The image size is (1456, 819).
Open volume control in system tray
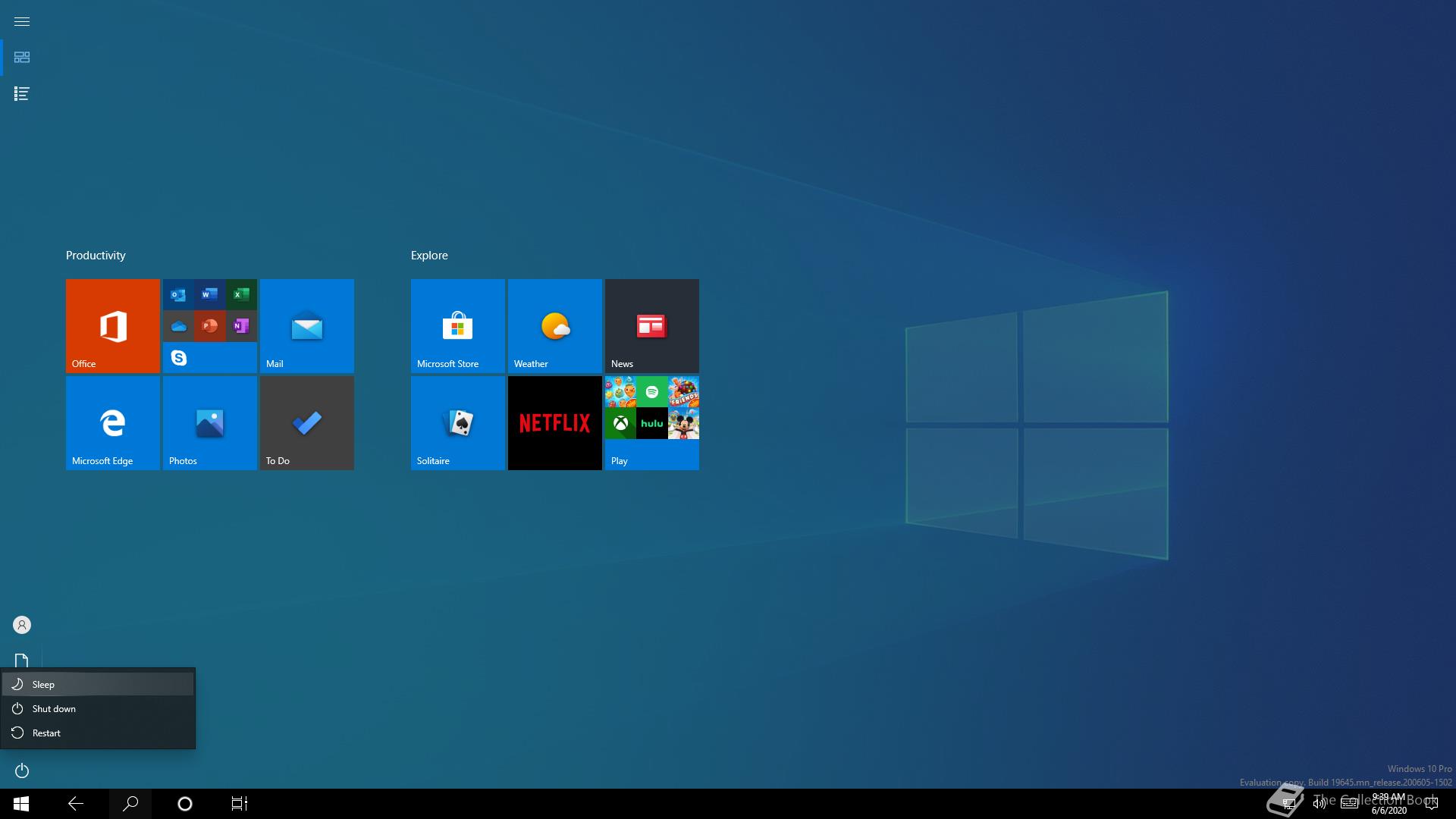point(1319,804)
